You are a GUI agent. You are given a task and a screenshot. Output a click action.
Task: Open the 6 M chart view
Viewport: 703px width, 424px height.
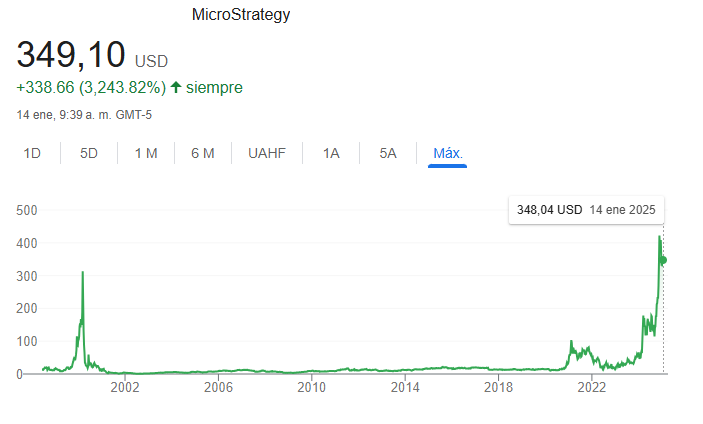pyautogui.click(x=203, y=153)
